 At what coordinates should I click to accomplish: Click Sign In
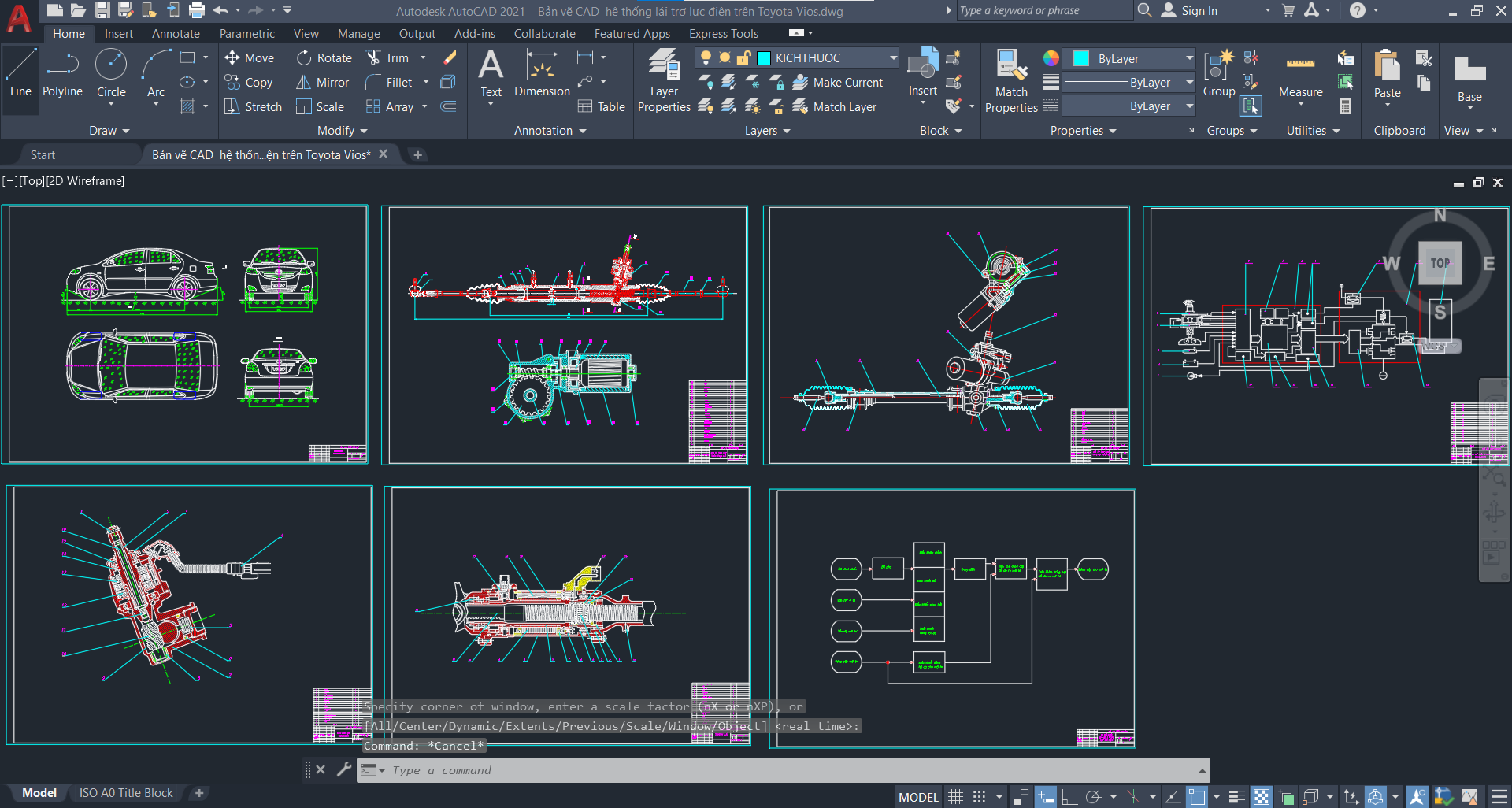pos(1189,10)
